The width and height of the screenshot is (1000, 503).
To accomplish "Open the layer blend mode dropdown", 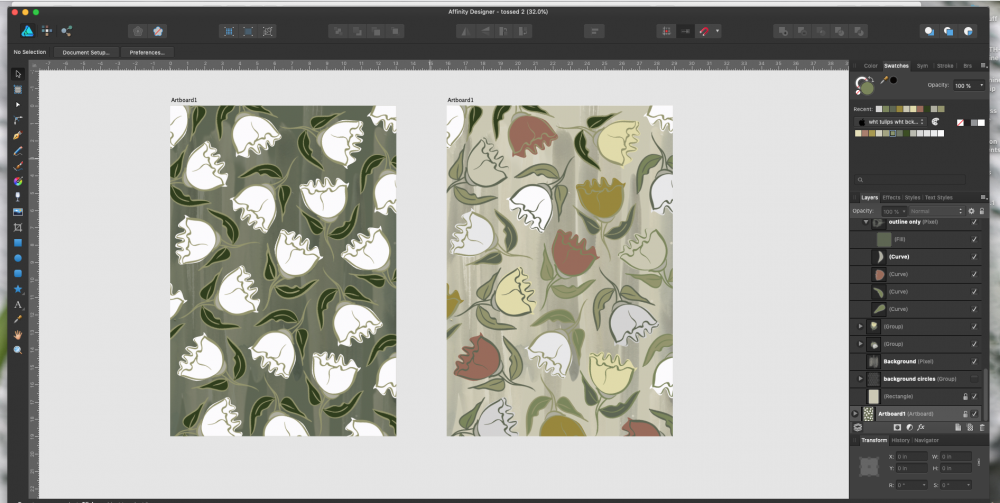I will point(935,211).
